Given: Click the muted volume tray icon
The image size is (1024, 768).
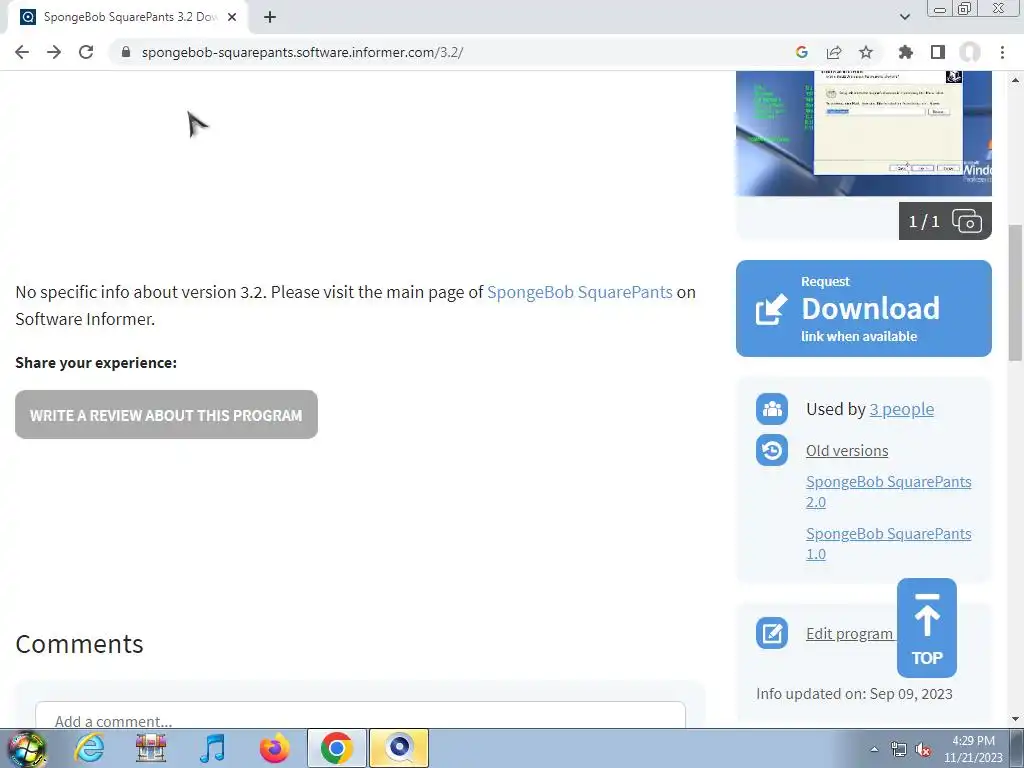Looking at the screenshot, I should [x=923, y=749].
